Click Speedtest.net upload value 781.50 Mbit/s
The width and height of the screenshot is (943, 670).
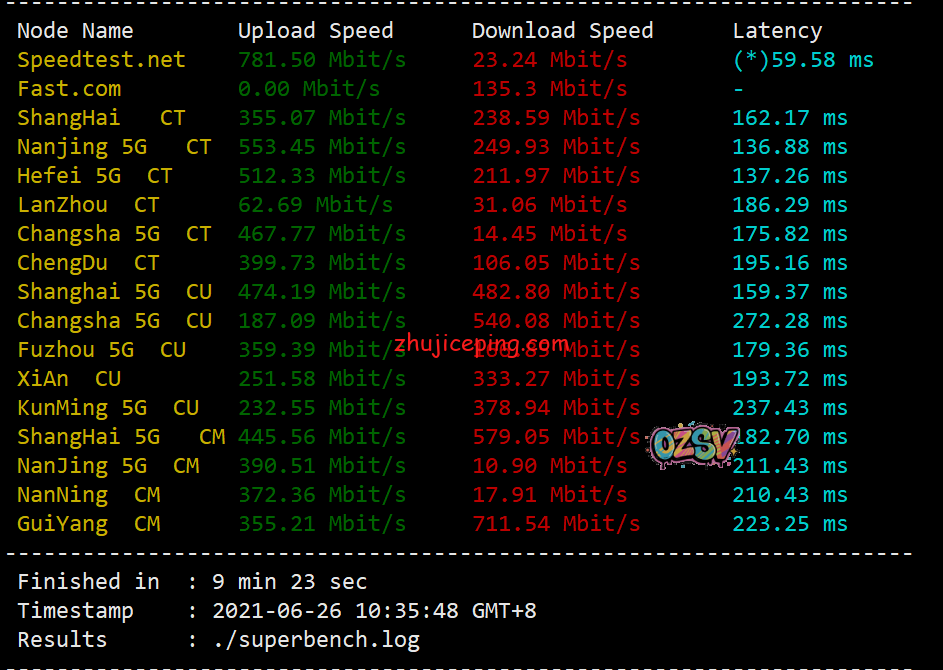(321, 60)
